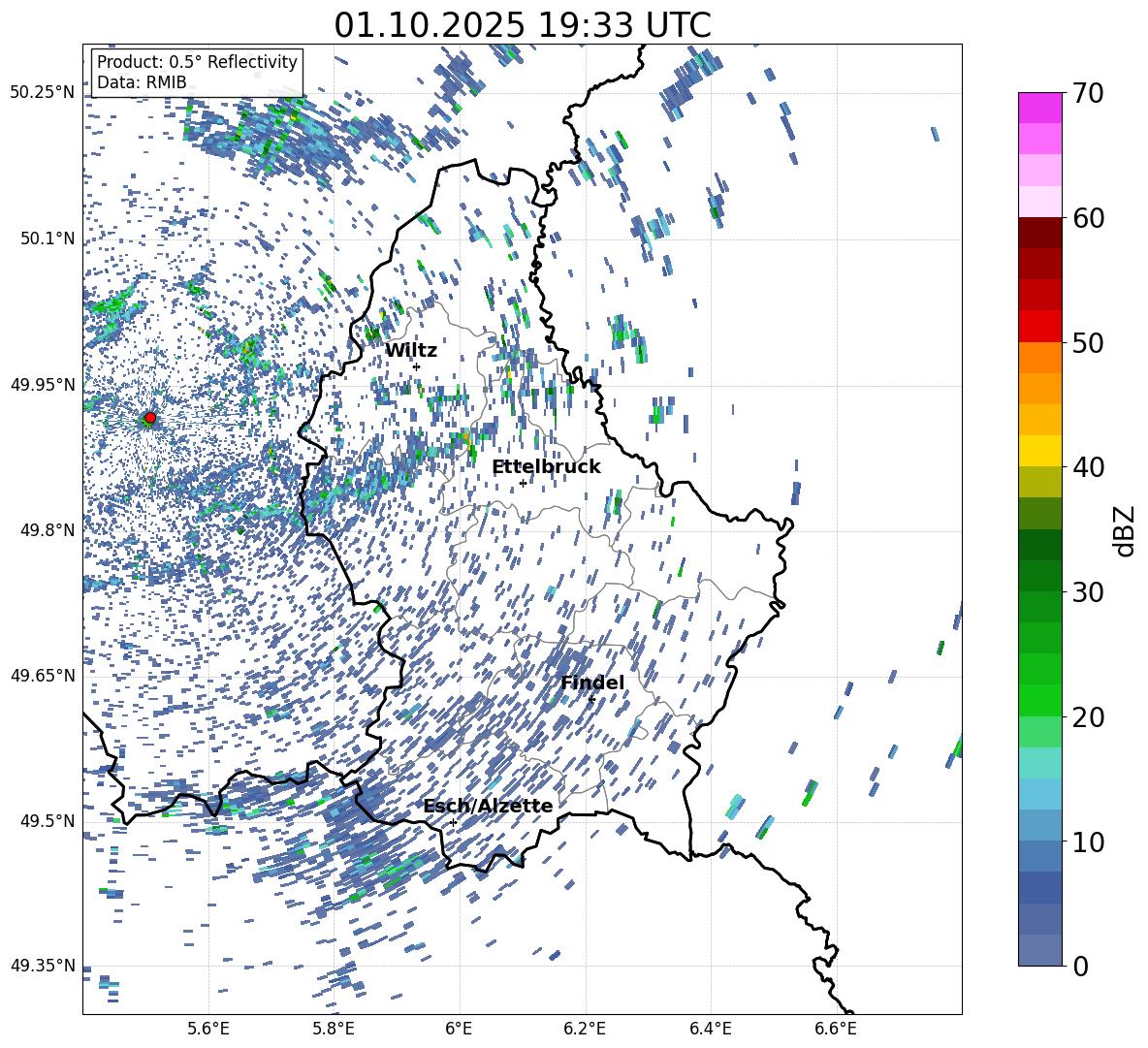Click the 6°E longitude label
The width and height of the screenshot is (1148, 1048).
point(459,1029)
